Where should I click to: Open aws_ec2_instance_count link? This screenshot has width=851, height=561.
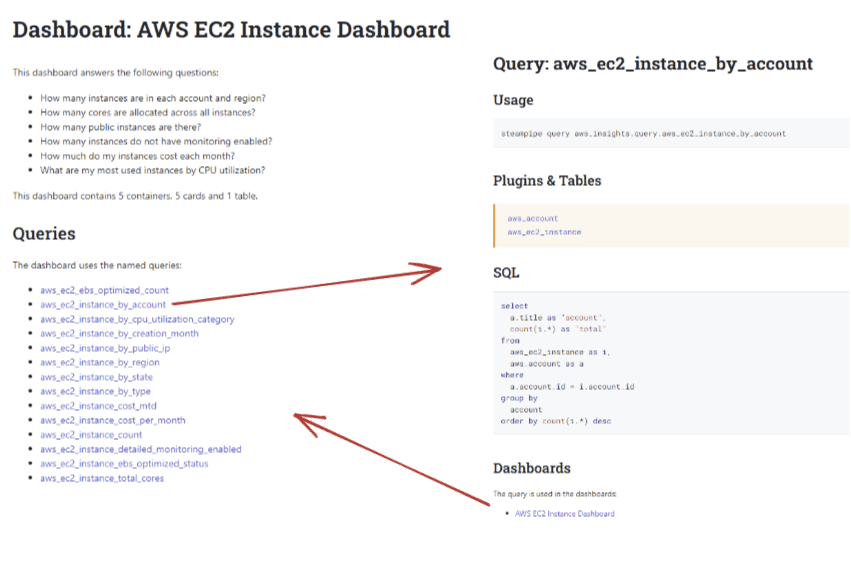(x=91, y=435)
